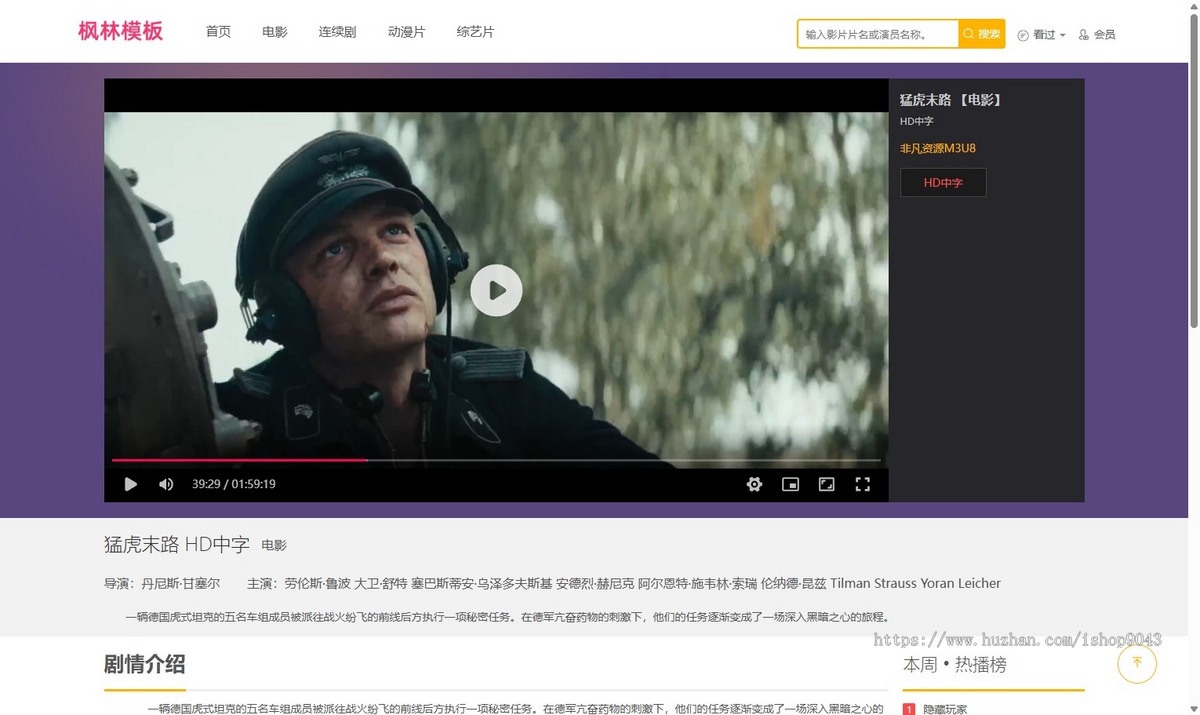Open the 综艺片 menu item
Screen dimensions: 1200x715
475,32
